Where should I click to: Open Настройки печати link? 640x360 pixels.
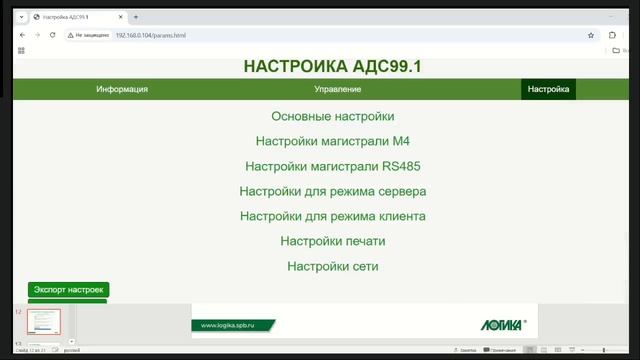tap(333, 241)
